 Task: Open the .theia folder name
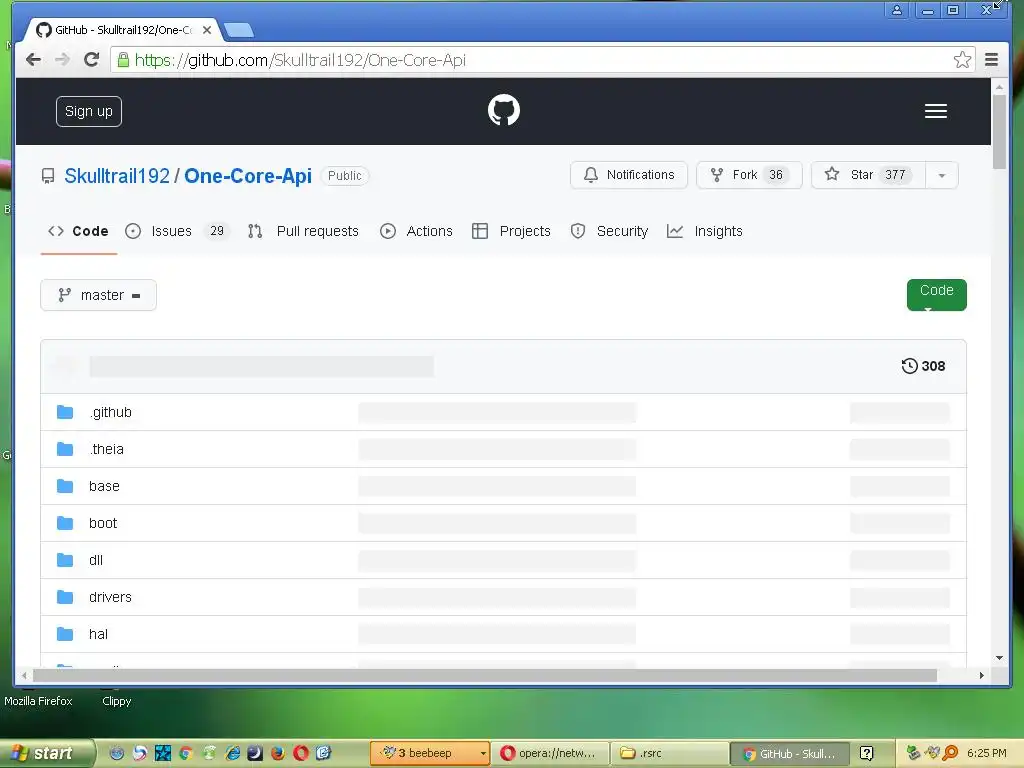pyautogui.click(x=107, y=449)
